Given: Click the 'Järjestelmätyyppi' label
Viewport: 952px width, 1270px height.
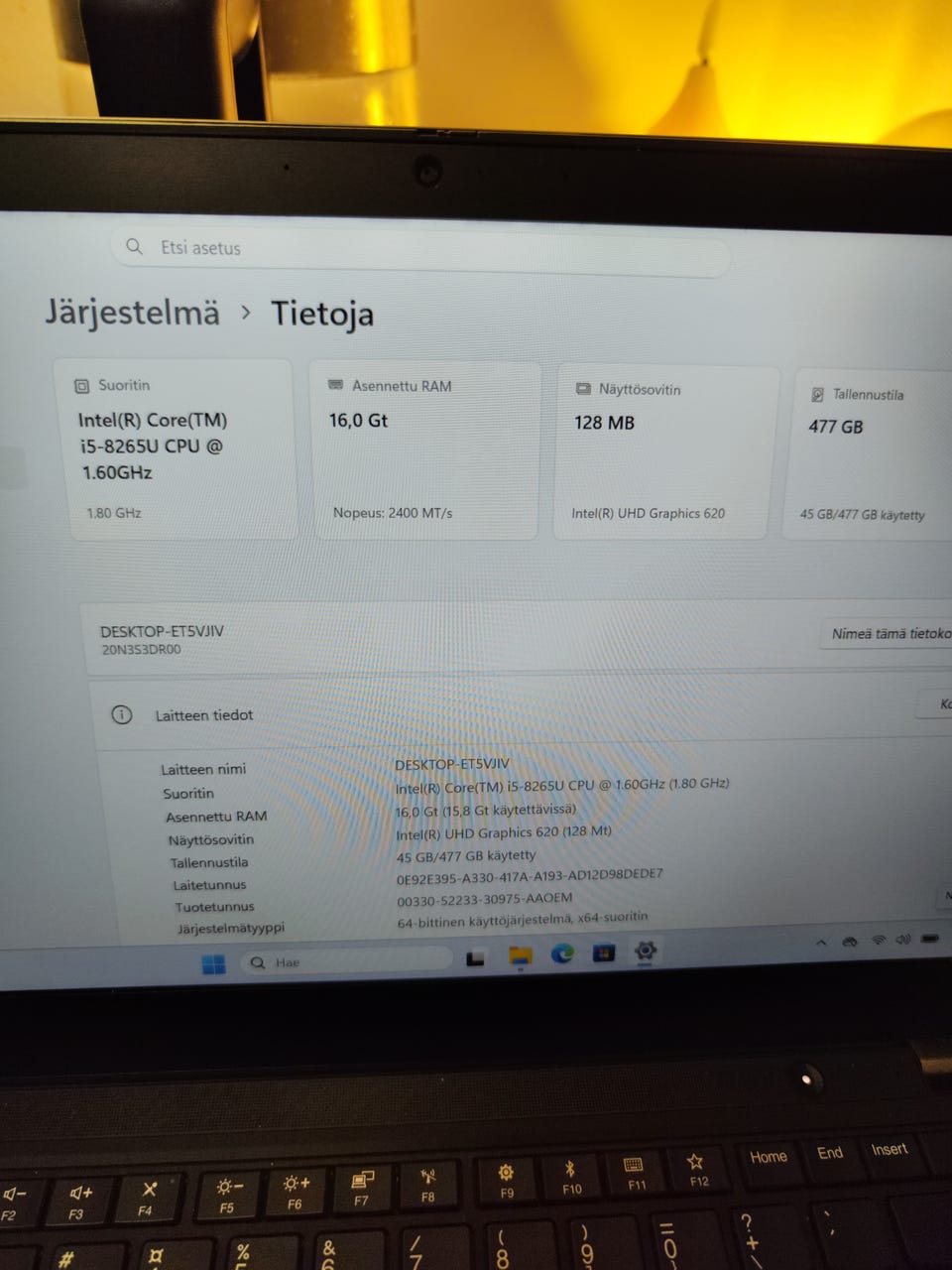Looking at the screenshot, I should click(x=231, y=929).
